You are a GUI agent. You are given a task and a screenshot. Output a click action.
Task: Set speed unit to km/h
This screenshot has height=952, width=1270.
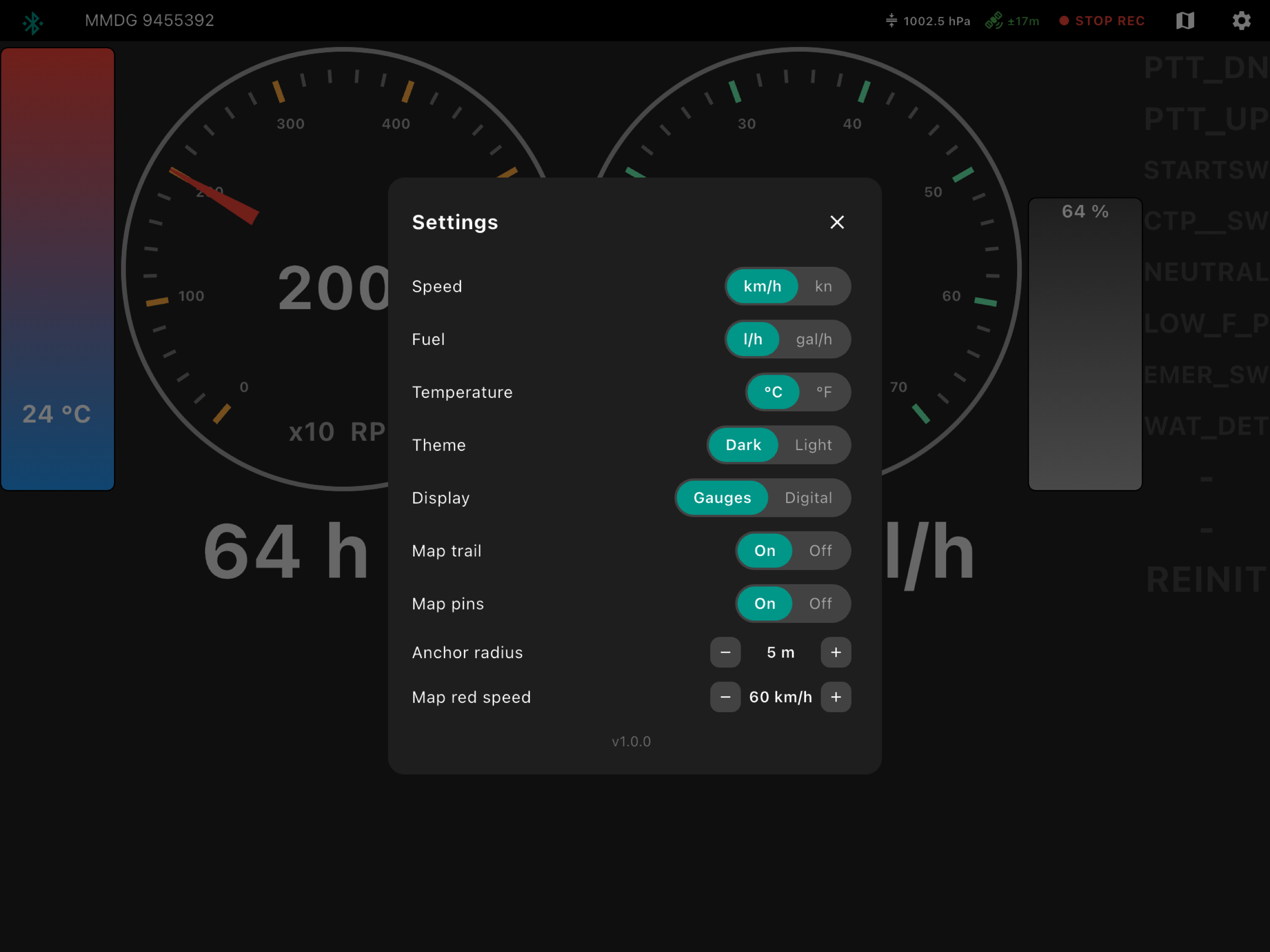pos(762,286)
